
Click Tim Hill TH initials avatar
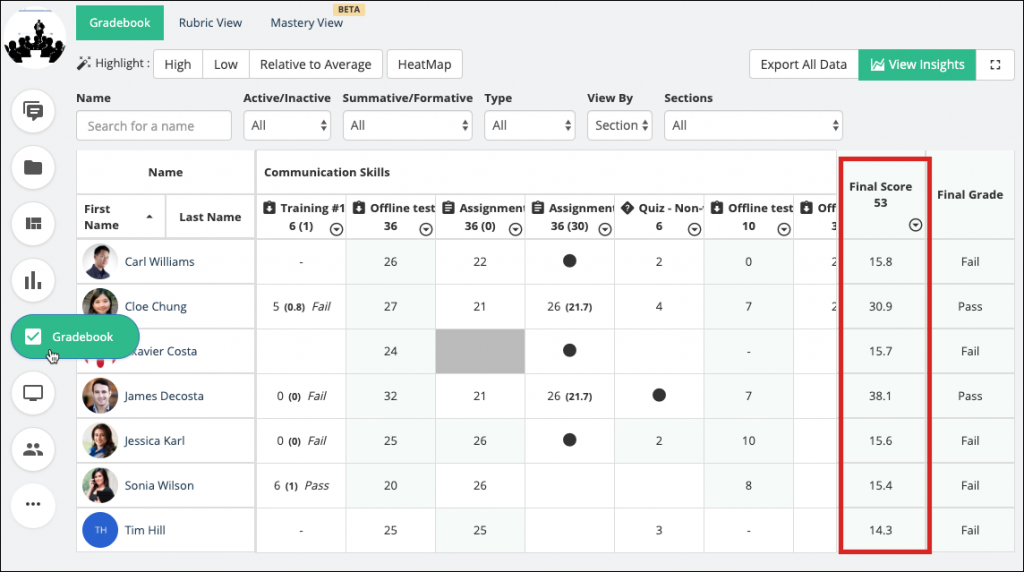(x=100, y=530)
